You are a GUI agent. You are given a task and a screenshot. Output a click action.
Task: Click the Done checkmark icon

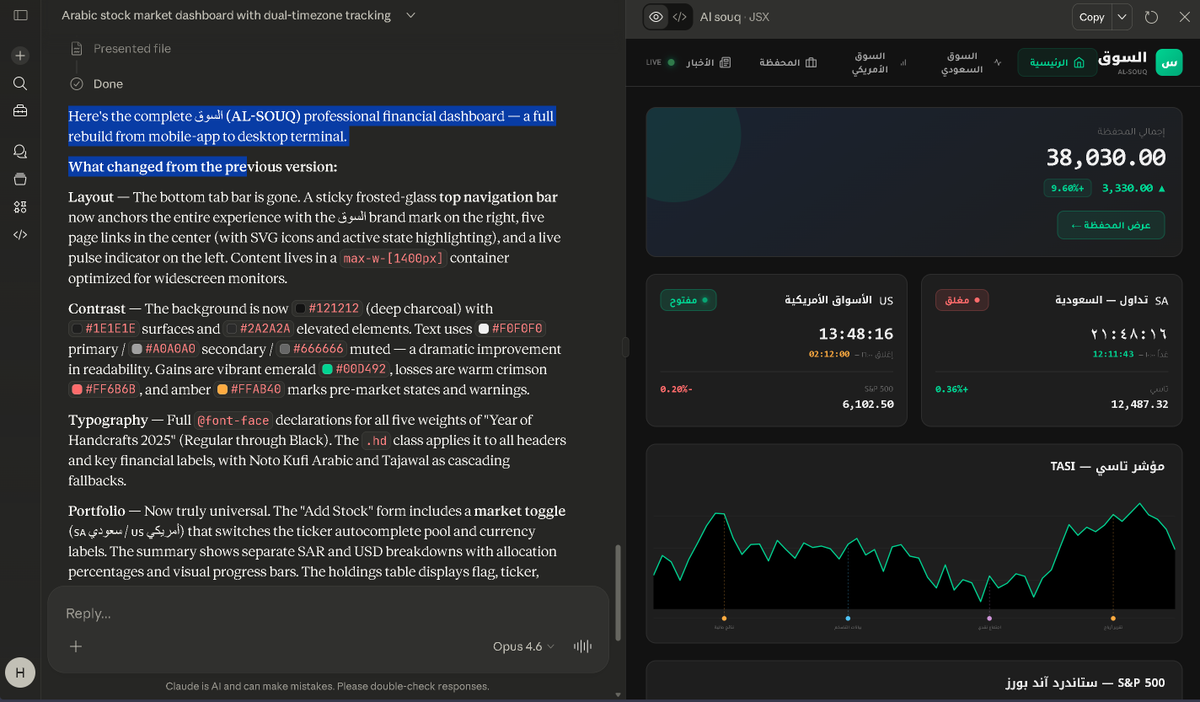pyautogui.click(x=77, y=84)
